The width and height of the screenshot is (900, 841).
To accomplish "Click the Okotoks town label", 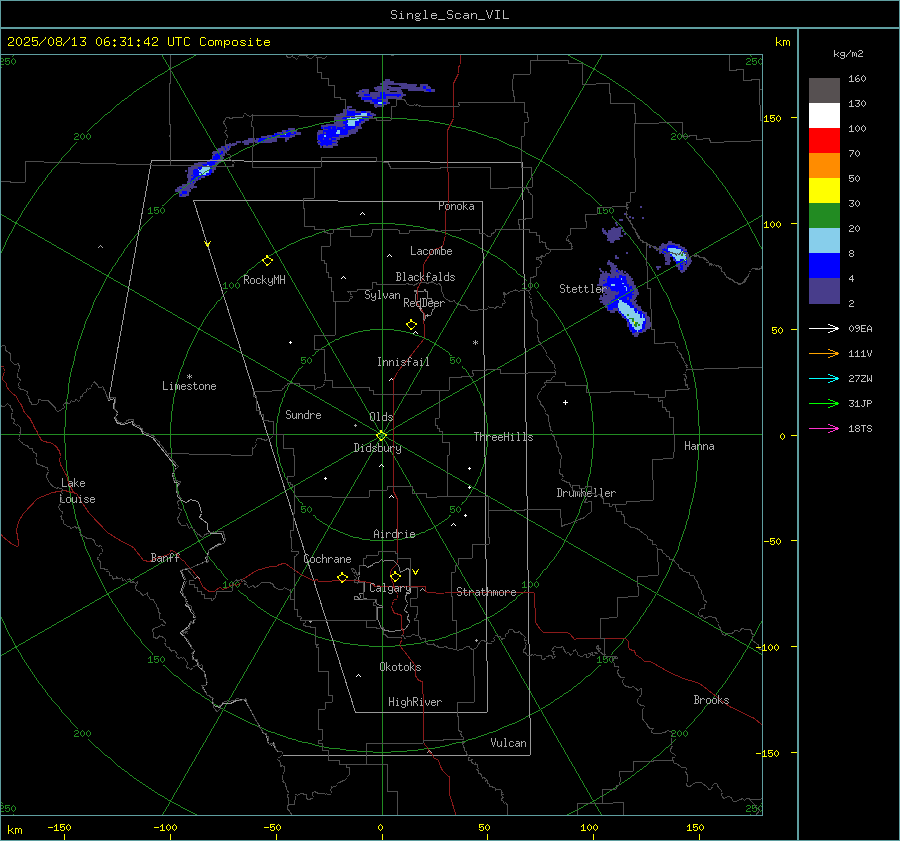I will pos(400,667).
